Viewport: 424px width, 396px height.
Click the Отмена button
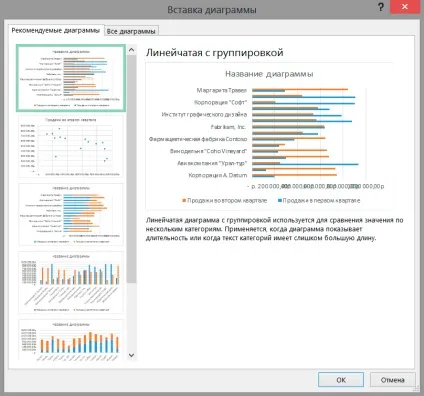(x=392, y=380)
